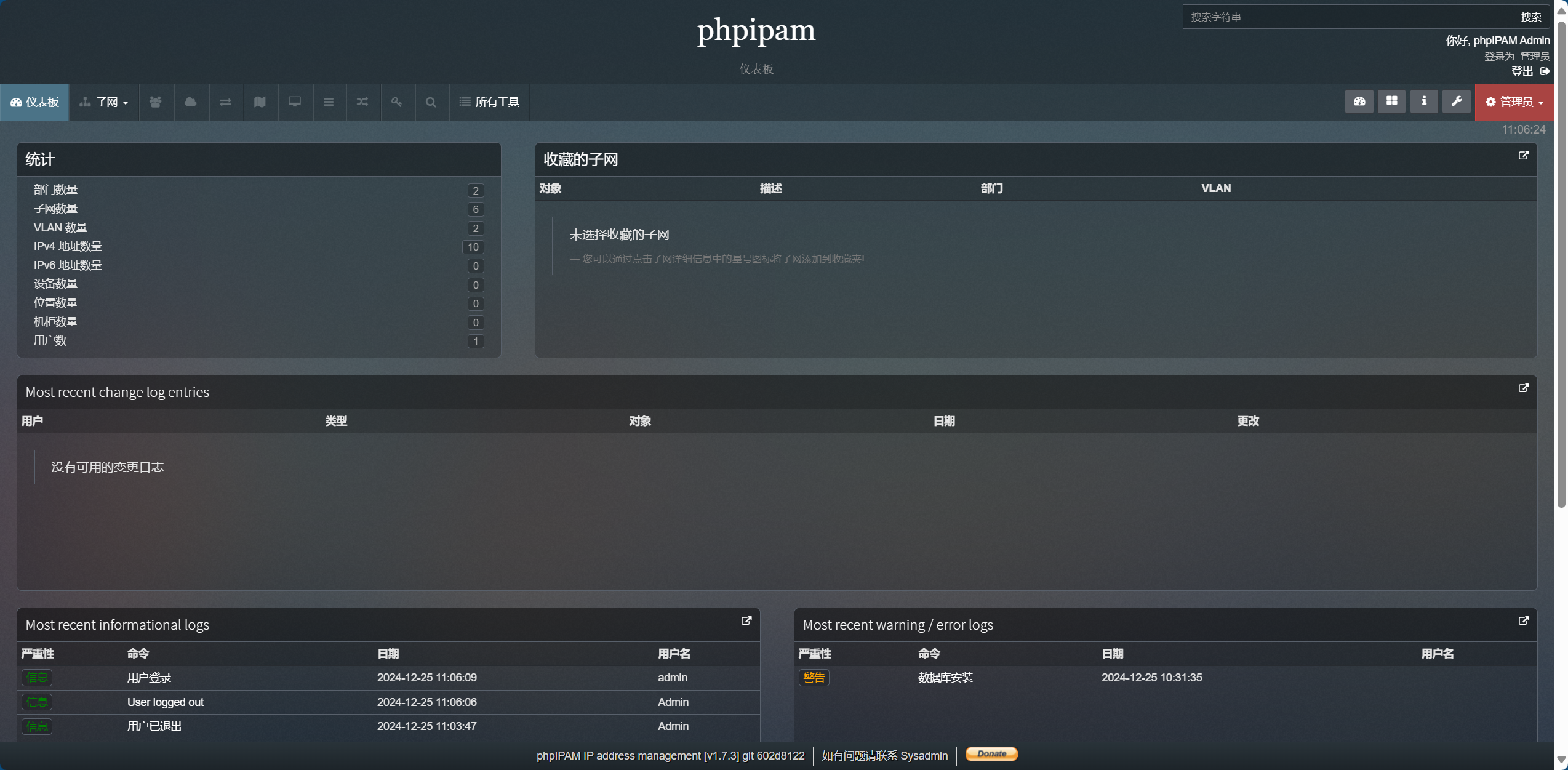Expand the 子网 dropdown menu
This screenshot has width=1568, height=770.
tap(105, 102)
